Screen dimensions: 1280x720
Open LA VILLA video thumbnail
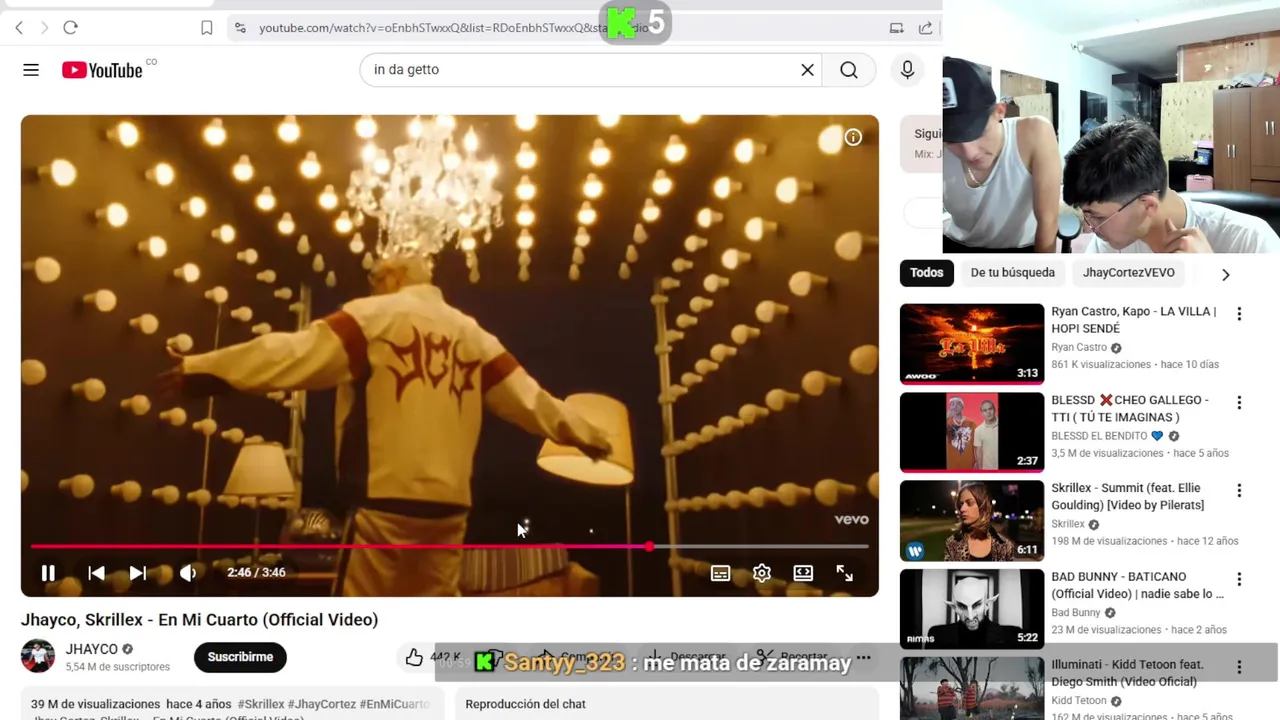tap(972, 344)
